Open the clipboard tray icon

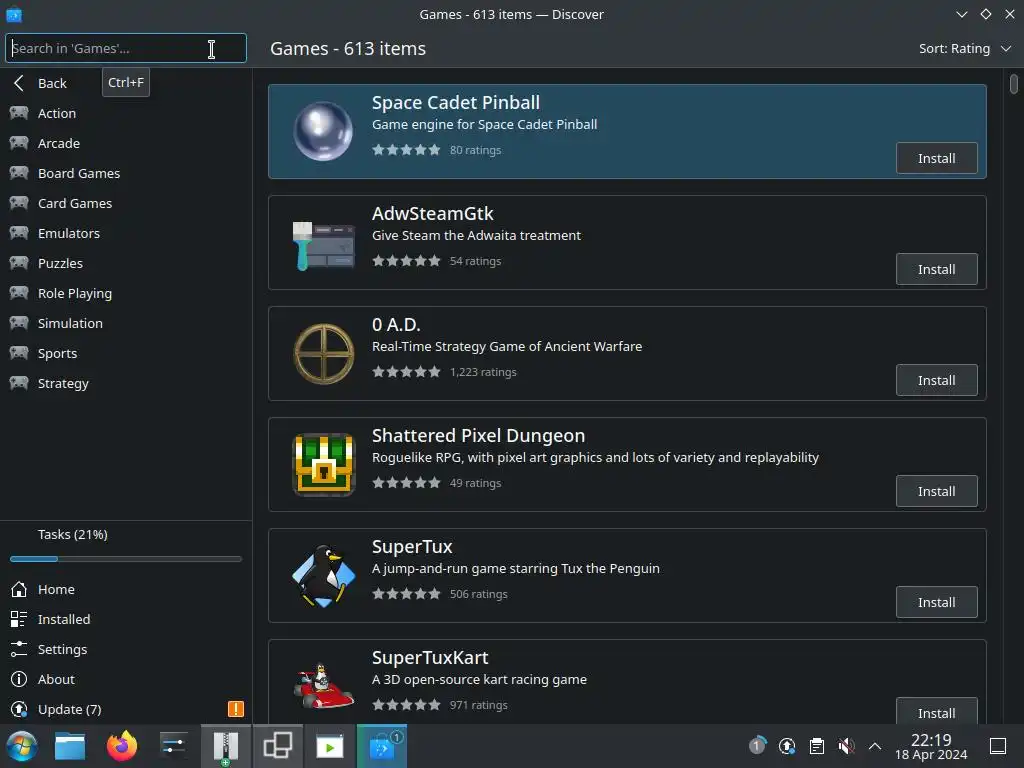pos(816,746)
